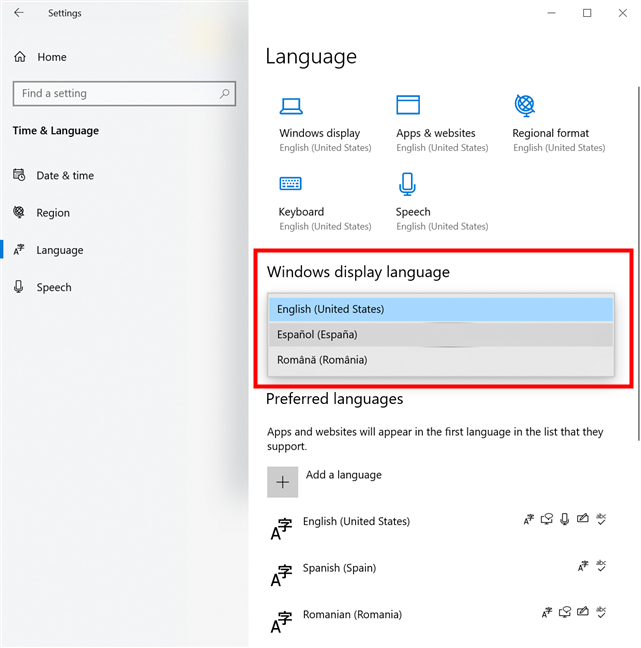
Task: Click the Add a language label
Action: point(343,475)
